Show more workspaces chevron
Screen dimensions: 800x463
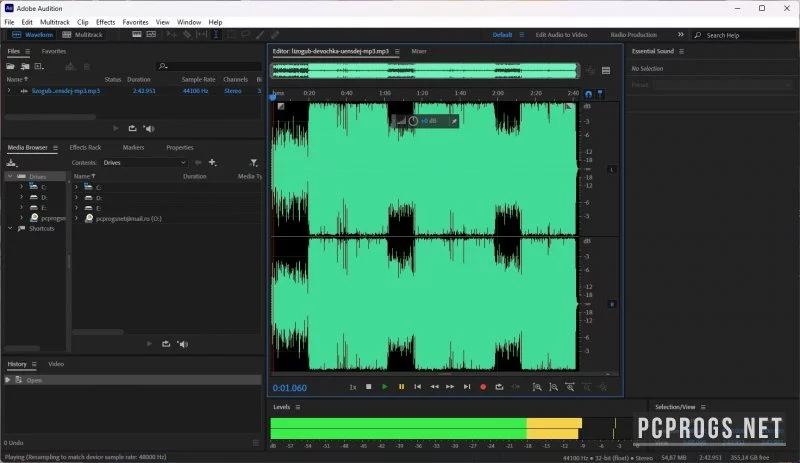(681, 35)
